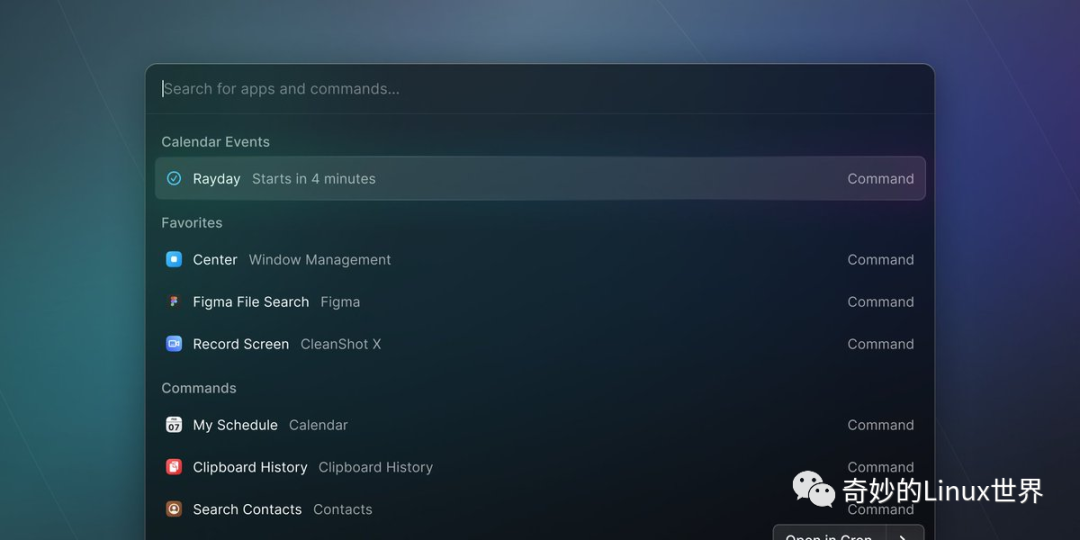1080x540 pixels.
Task: Run the Center command
Action: pos(540,260)
